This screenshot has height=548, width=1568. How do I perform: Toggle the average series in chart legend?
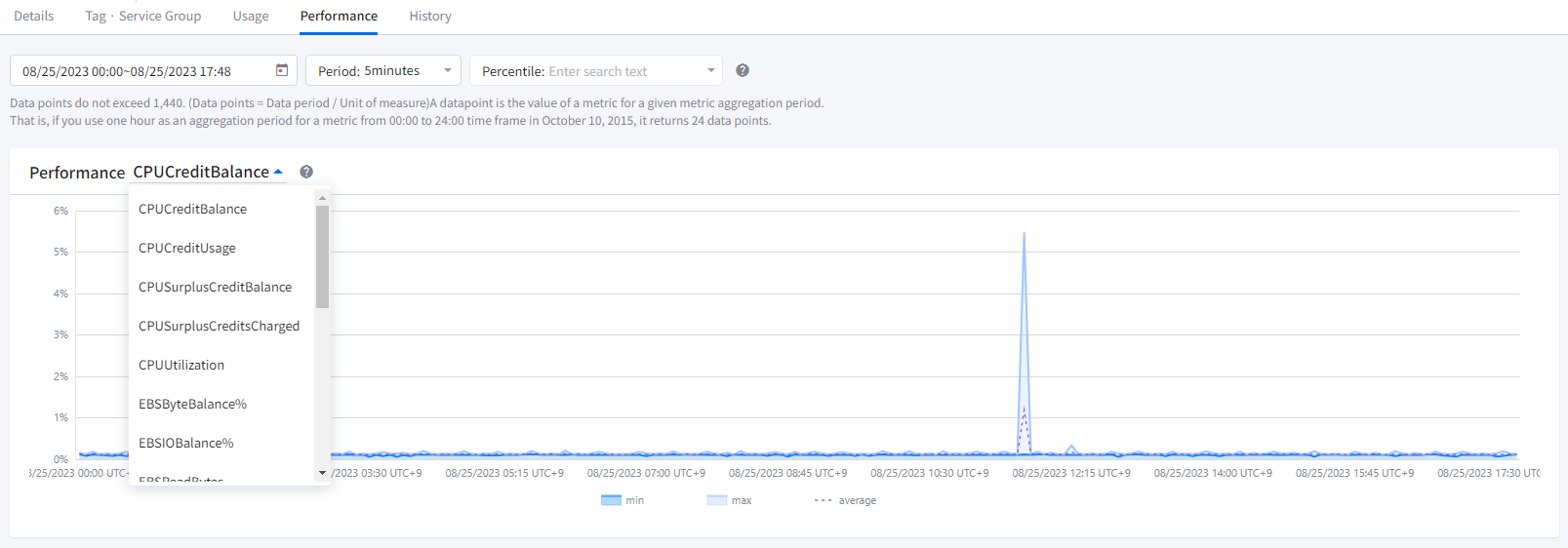coord(845,500)
